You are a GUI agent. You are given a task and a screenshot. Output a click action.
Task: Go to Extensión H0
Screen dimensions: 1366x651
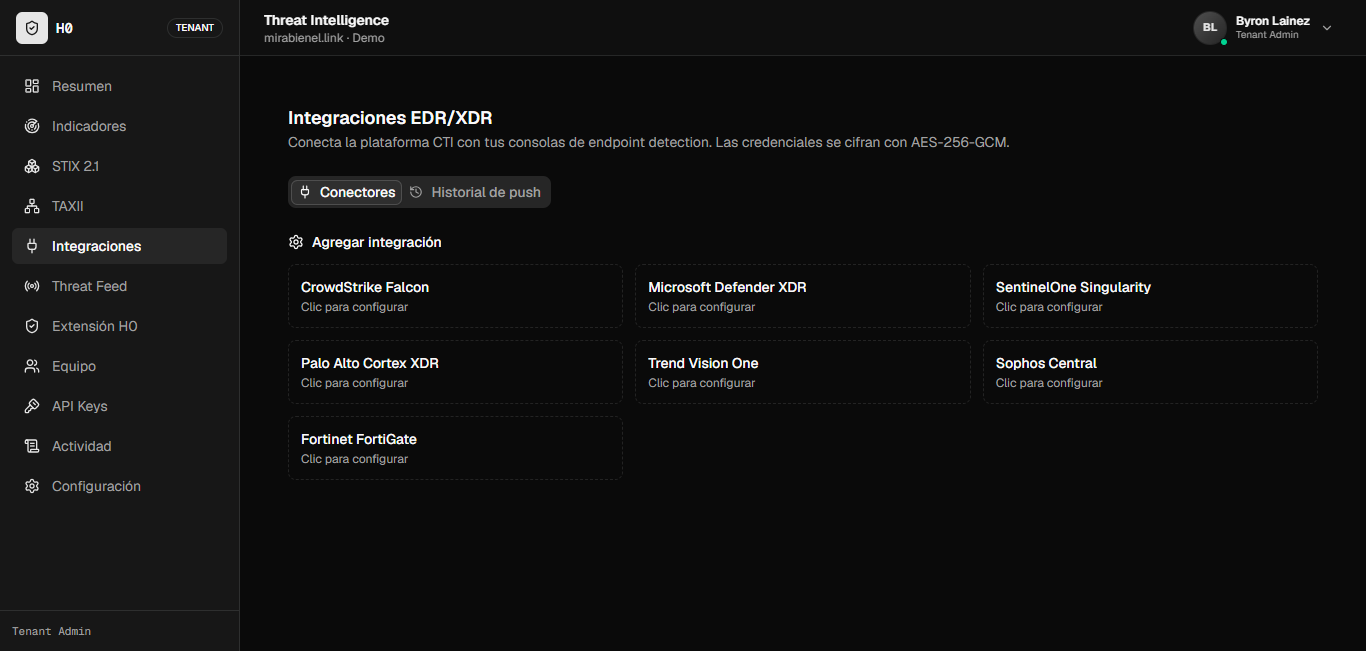click(x=119, y=326)
